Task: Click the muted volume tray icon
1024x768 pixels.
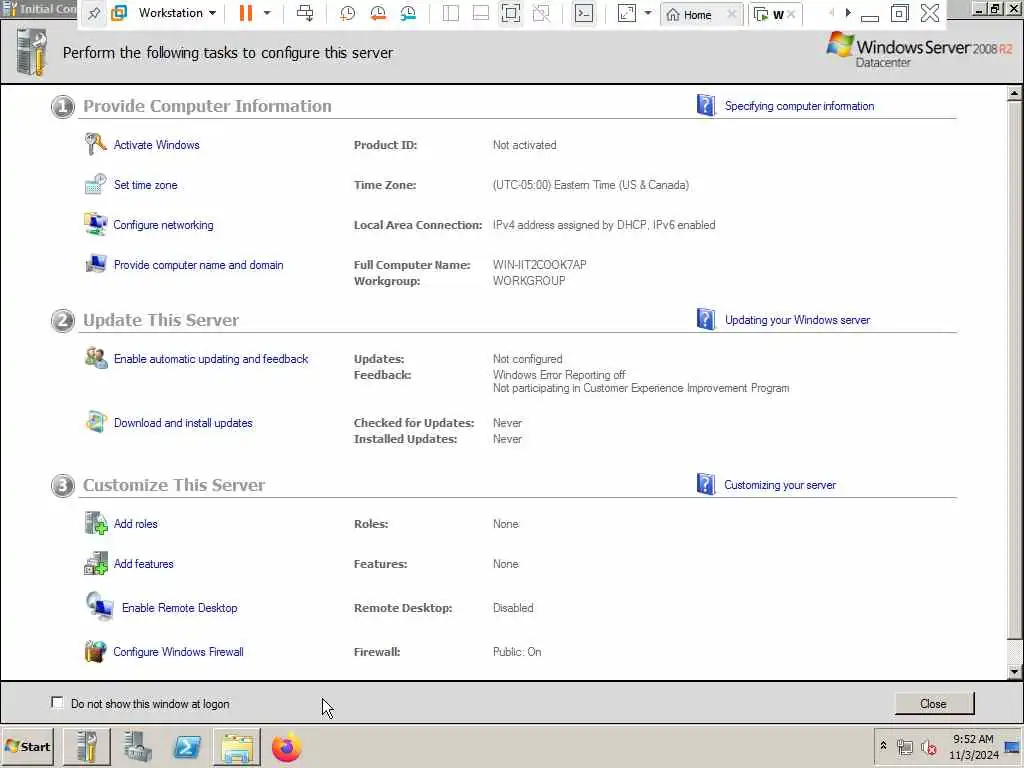Action: [x=928, y=747]
